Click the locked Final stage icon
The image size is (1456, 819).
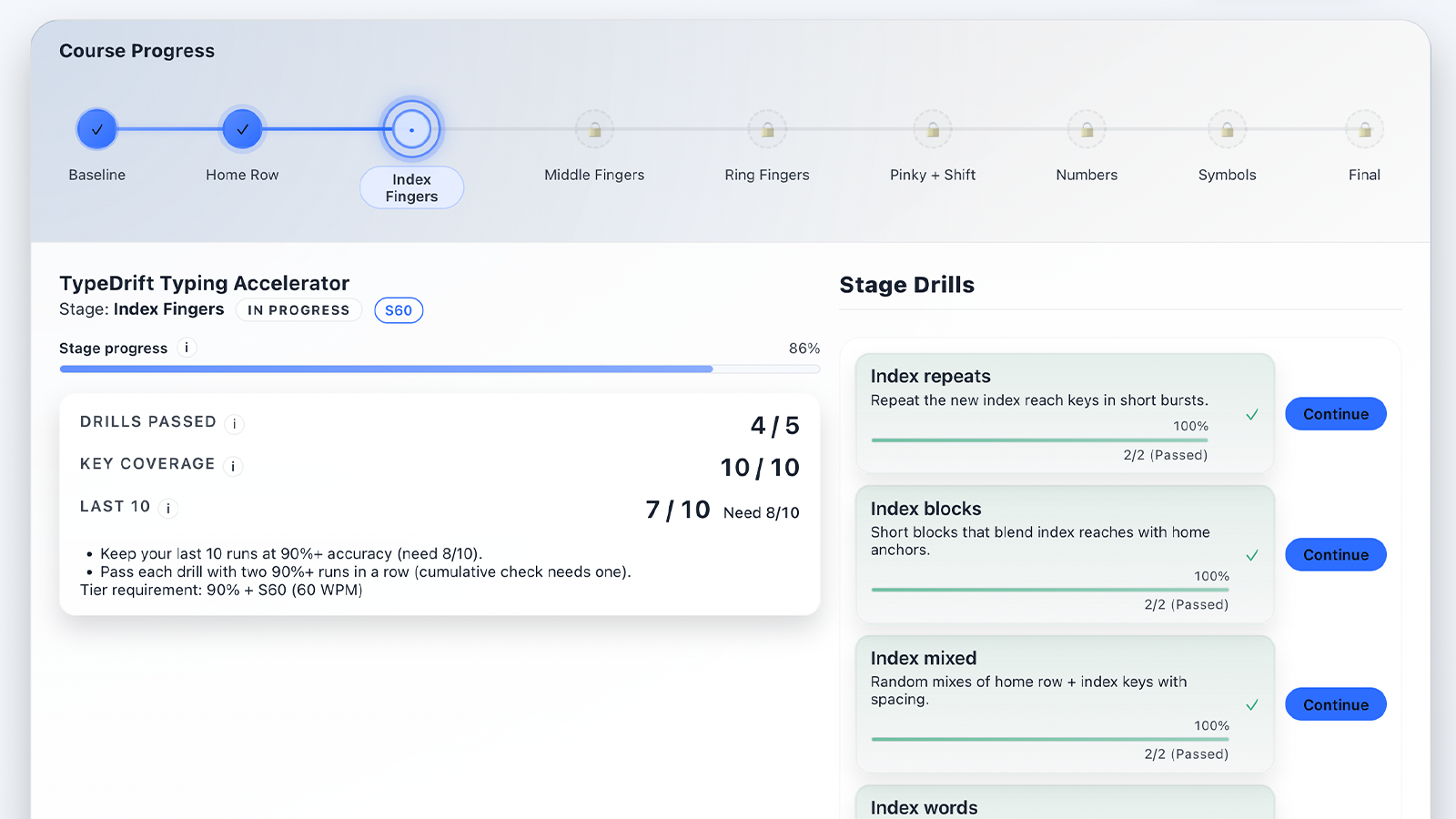coord(1364,129)
